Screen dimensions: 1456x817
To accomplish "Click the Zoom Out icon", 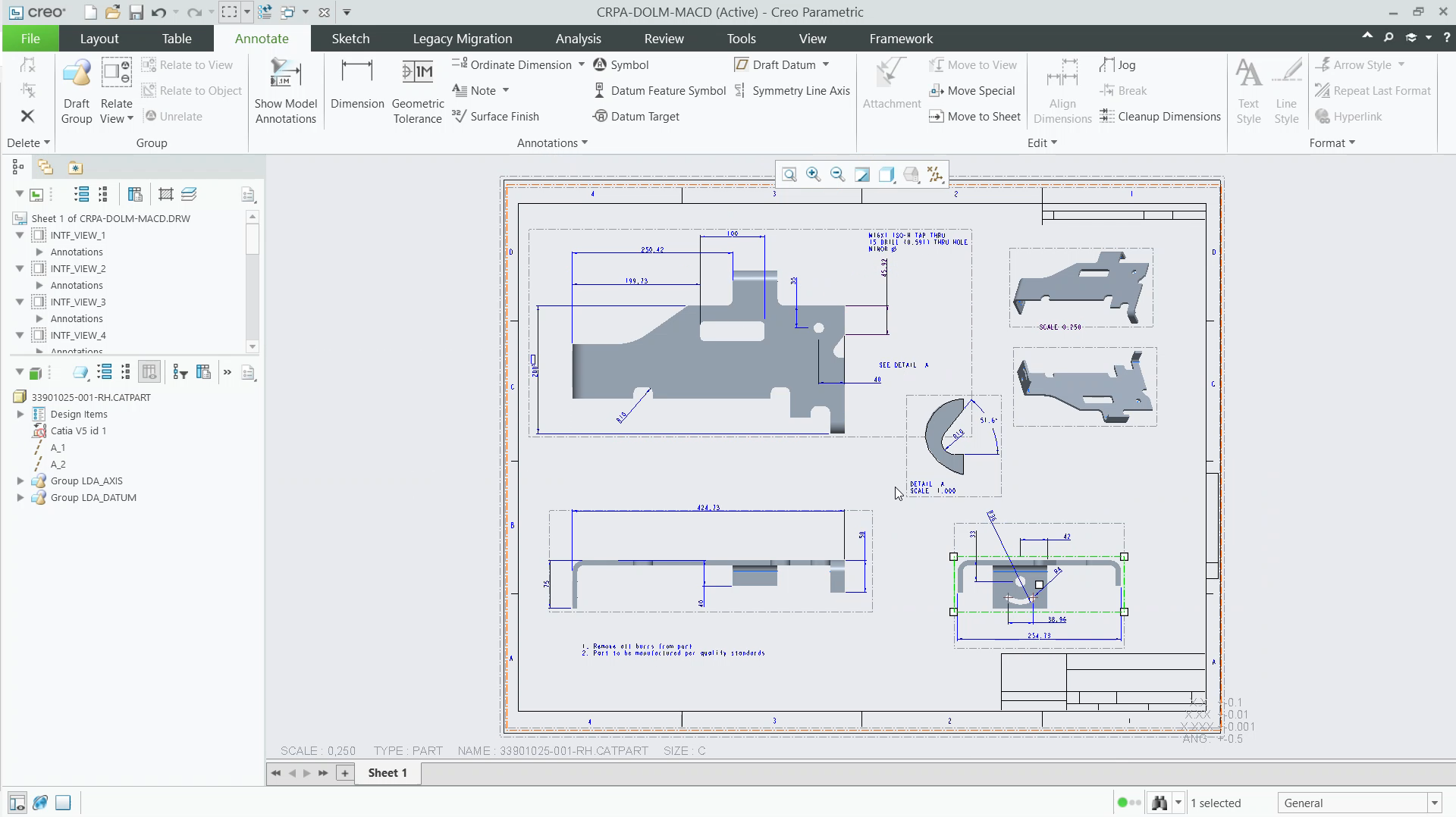I will tap(838, 174).
